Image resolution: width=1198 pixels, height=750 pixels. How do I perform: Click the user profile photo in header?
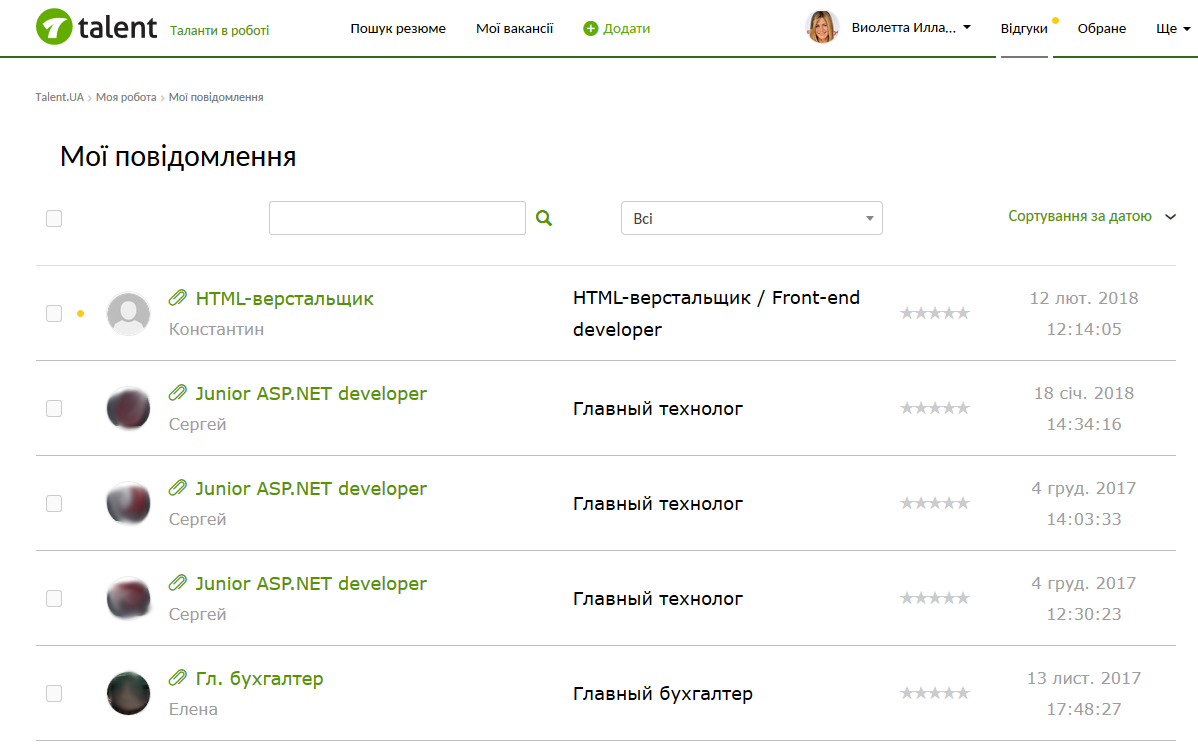822,27
